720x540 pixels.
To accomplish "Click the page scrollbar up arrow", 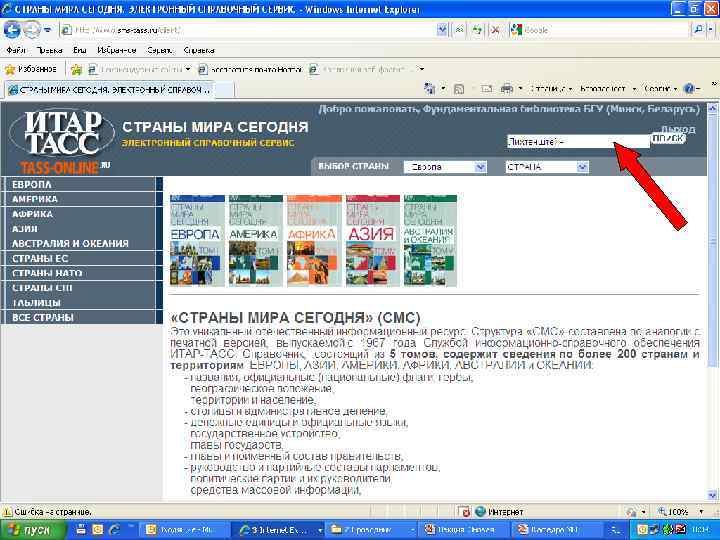I will click(x=712, y=108).
